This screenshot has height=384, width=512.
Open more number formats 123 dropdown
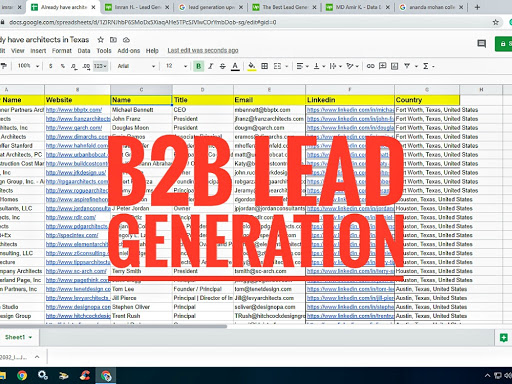(x=100, y=66)
